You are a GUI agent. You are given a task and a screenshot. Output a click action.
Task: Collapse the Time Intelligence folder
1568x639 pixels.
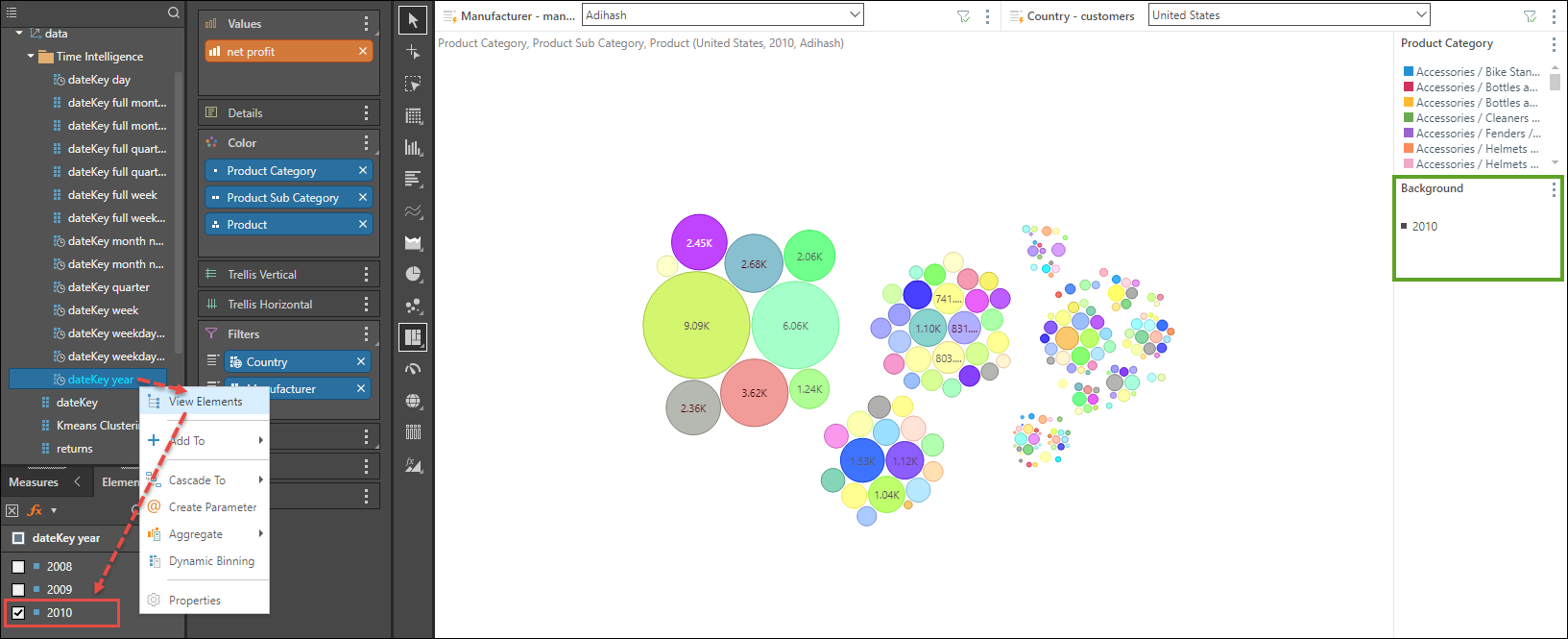point(31,57)
